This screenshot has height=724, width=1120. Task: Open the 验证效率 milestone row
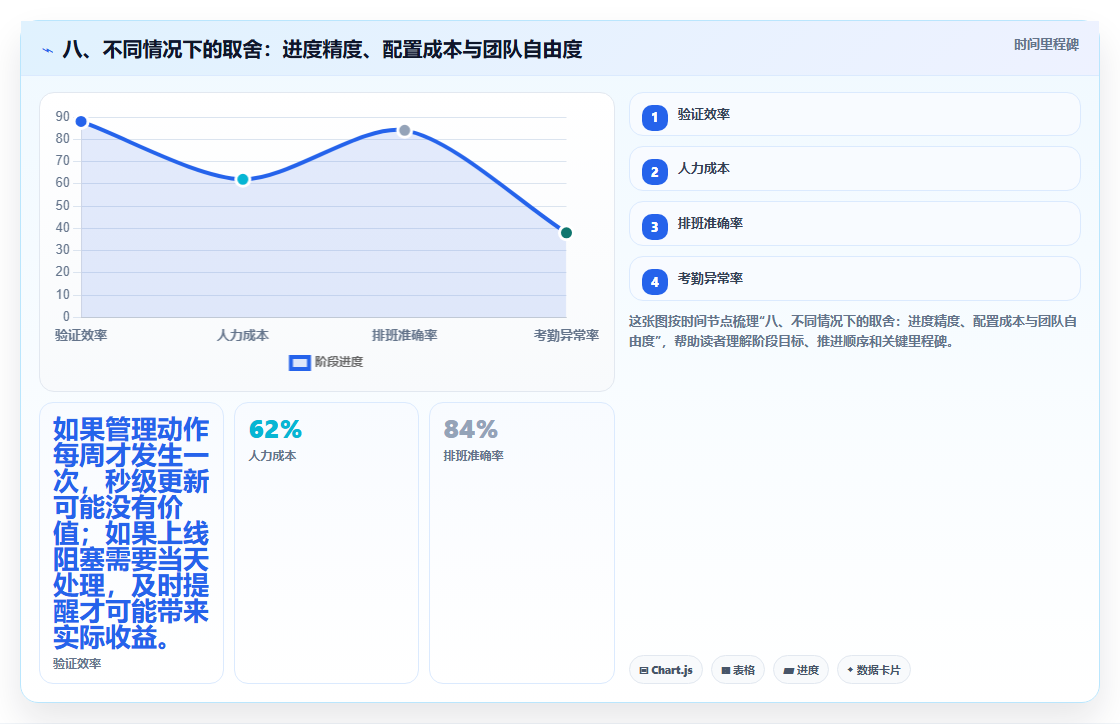coord(854,114)
